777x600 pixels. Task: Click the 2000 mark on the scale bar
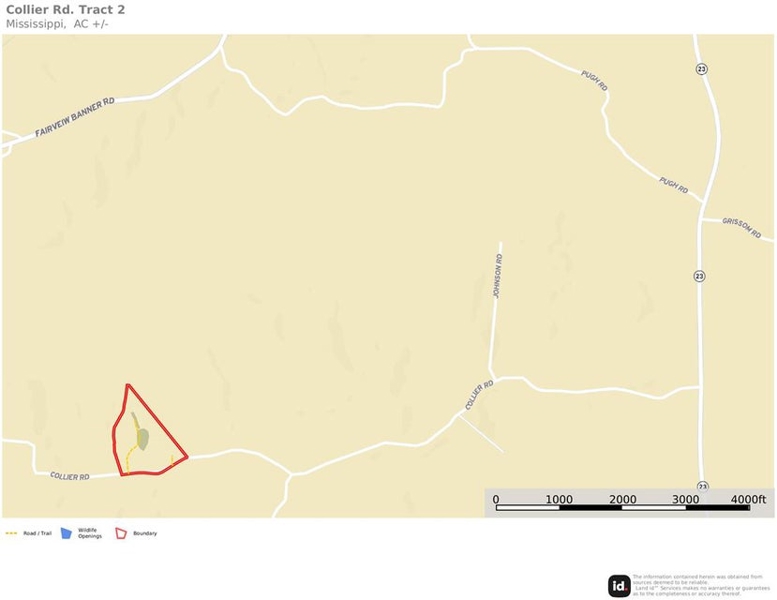click(622, 499)
